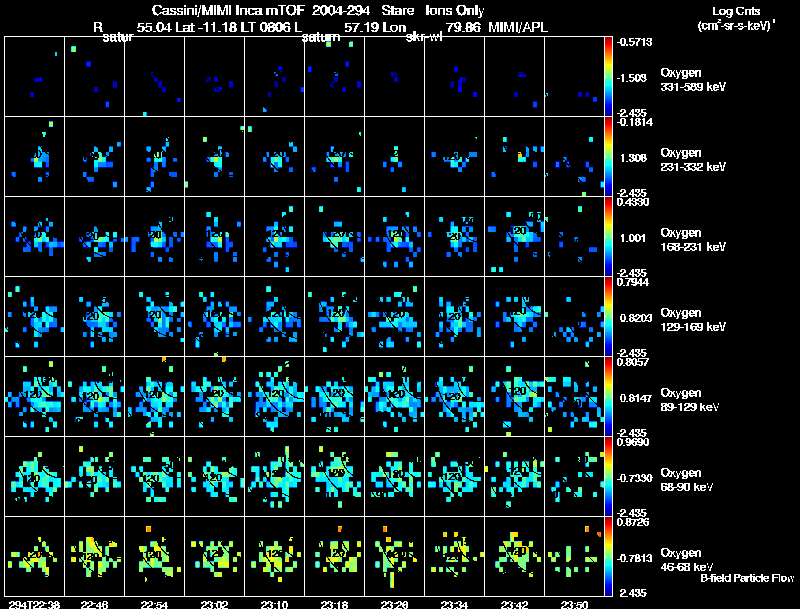Click the 0.9690 colorbar value

[633, 442]
